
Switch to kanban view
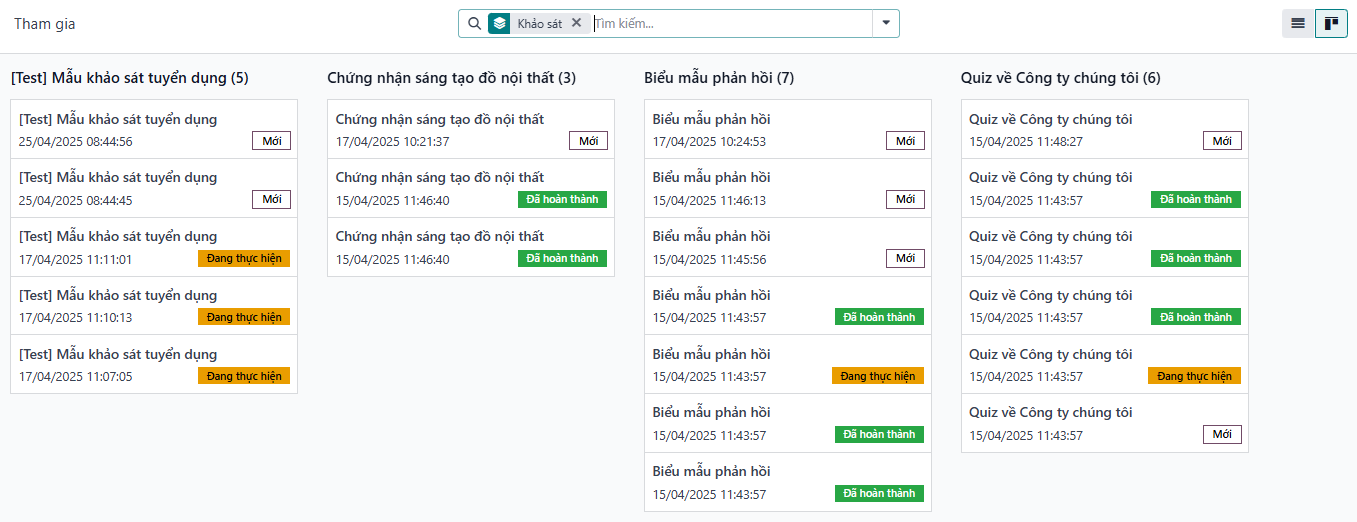pyautogui.click(x=1331, y=23)
